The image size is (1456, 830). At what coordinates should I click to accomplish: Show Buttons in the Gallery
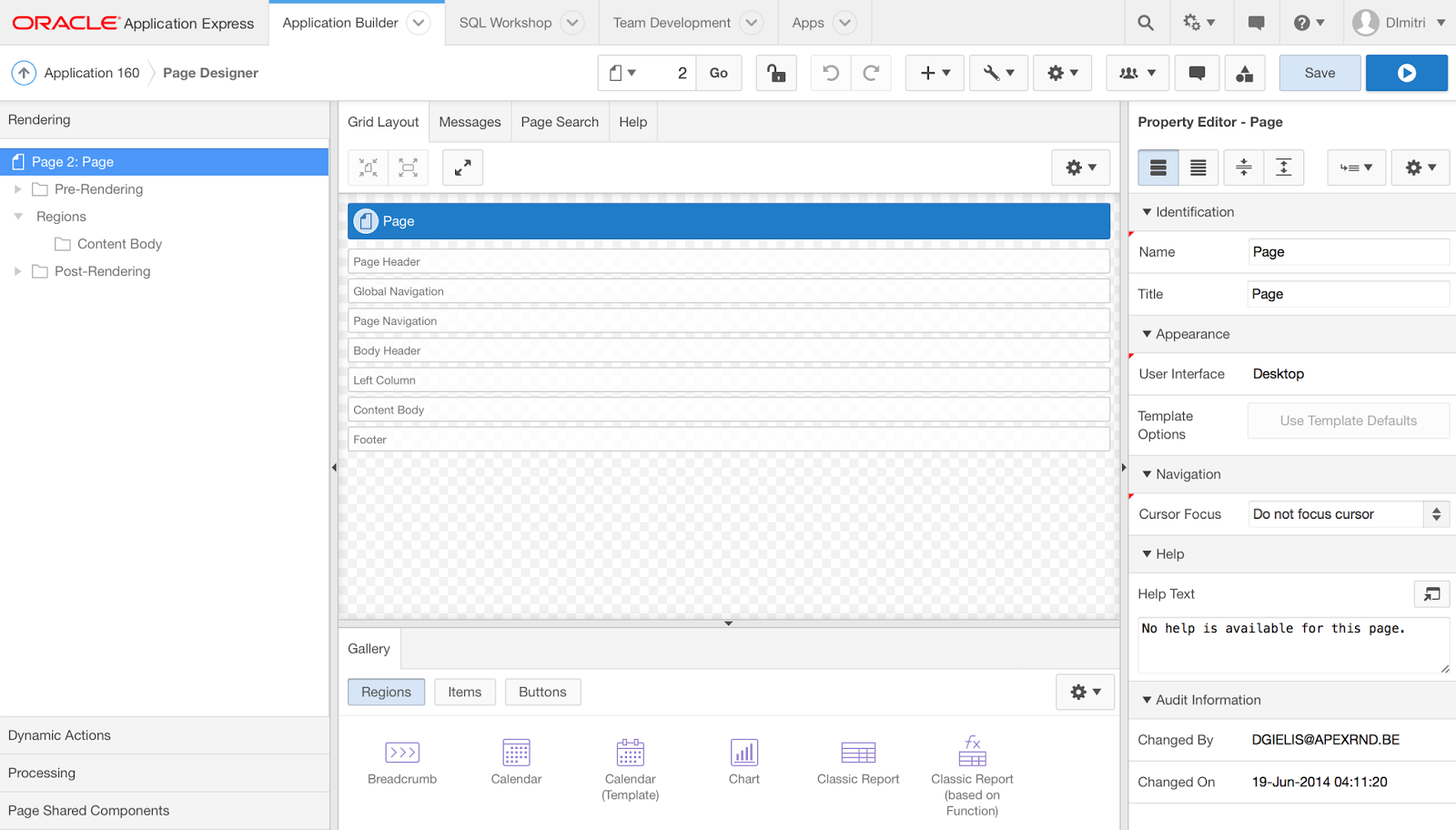542,692
